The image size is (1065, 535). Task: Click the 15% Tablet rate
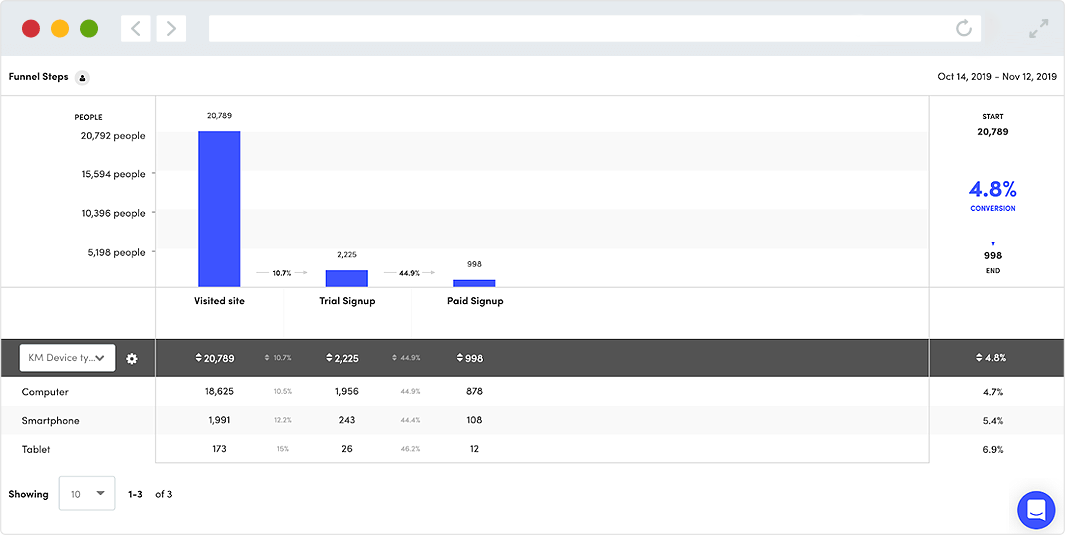(x=283, y=449)
